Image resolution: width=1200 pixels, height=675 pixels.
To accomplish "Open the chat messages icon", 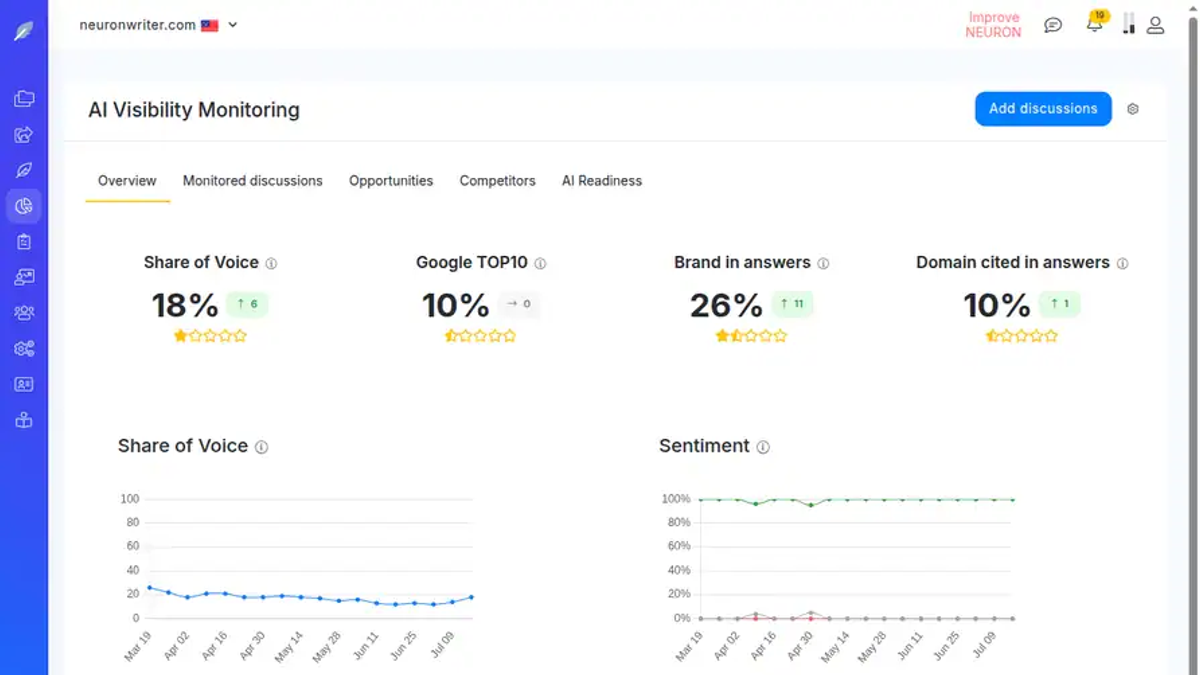I will pyautogui.click(x=1053, y=25).
